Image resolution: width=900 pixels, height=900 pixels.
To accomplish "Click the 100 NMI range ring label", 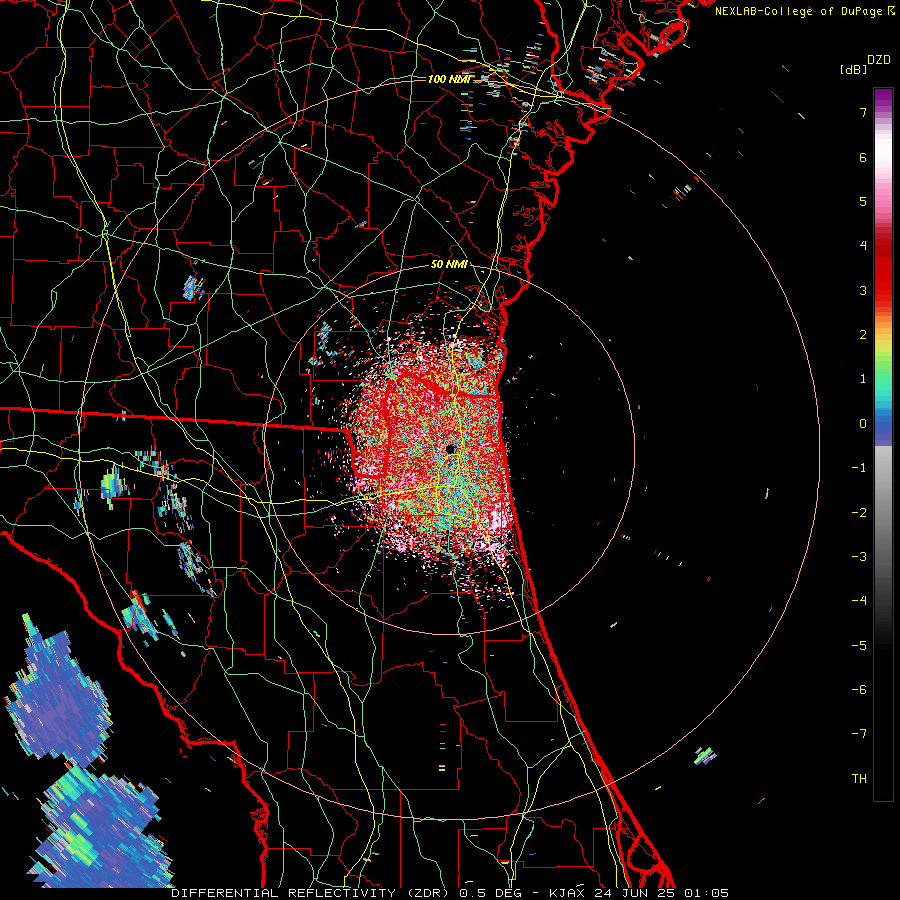I will (x=449, y=79).
